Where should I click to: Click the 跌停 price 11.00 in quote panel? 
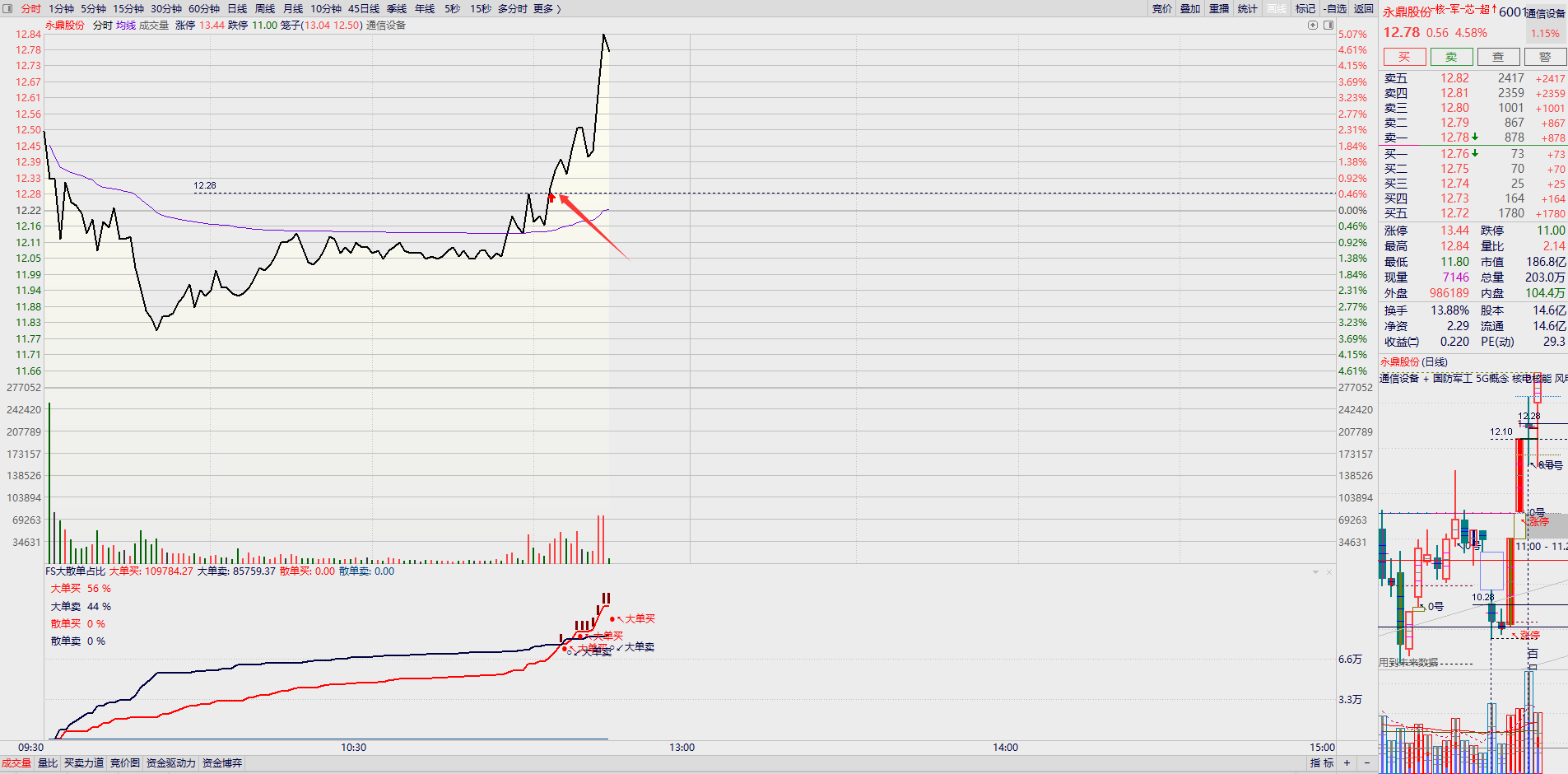1551,231
